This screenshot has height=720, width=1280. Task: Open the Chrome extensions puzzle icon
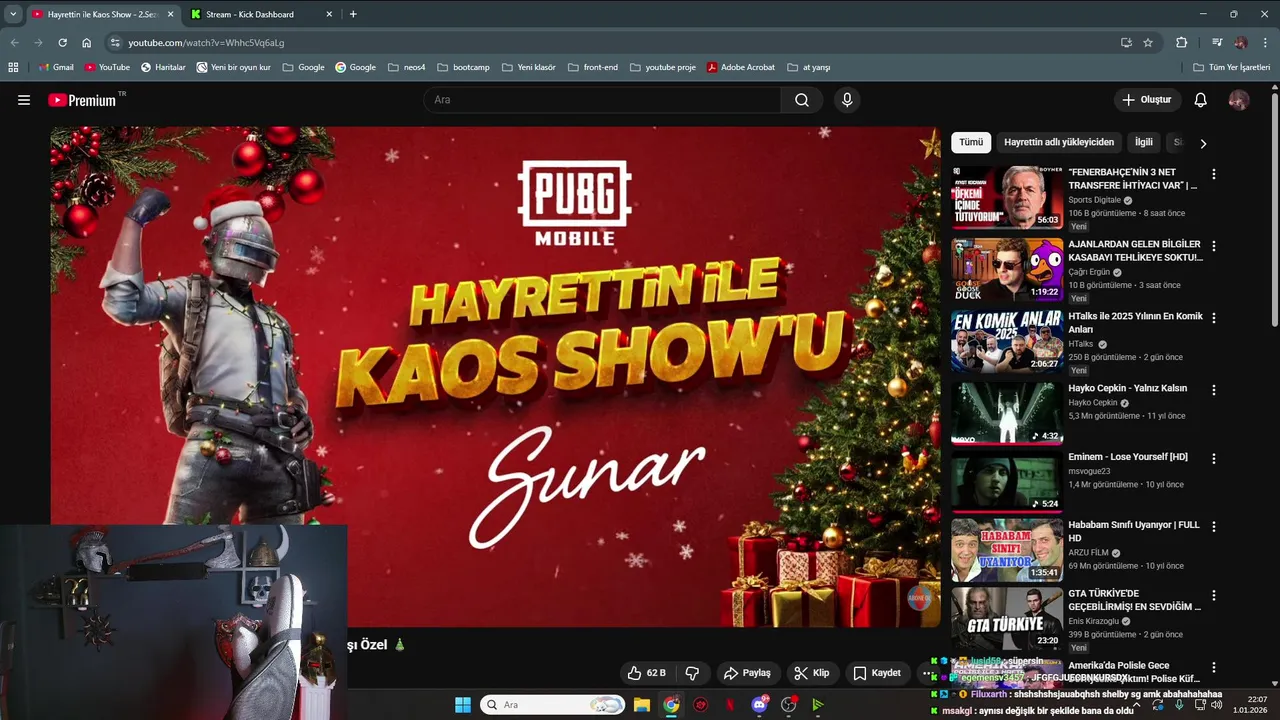pyautogui.click(x=1182, y=43)
